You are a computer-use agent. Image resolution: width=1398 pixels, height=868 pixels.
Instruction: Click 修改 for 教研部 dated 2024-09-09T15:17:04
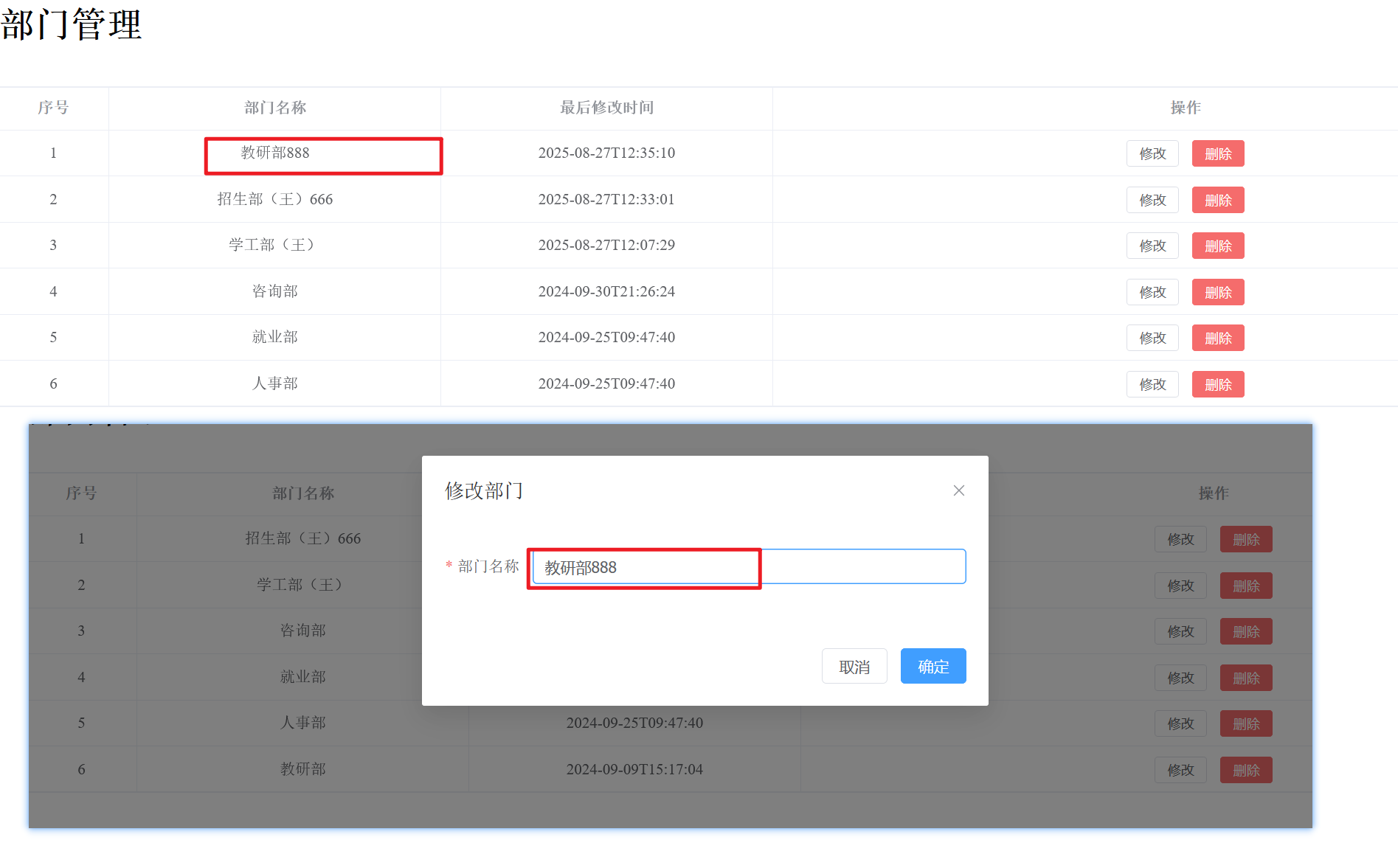(1180, 770)
